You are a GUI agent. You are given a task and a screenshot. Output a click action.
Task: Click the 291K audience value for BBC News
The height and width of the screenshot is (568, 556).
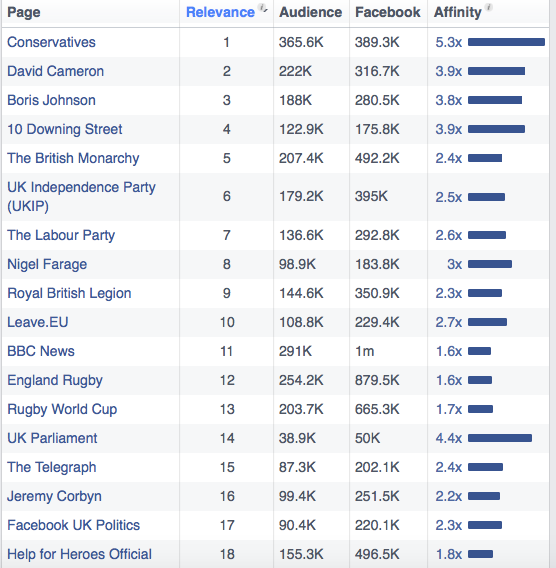pyautogui.click(x=295, y=351)
